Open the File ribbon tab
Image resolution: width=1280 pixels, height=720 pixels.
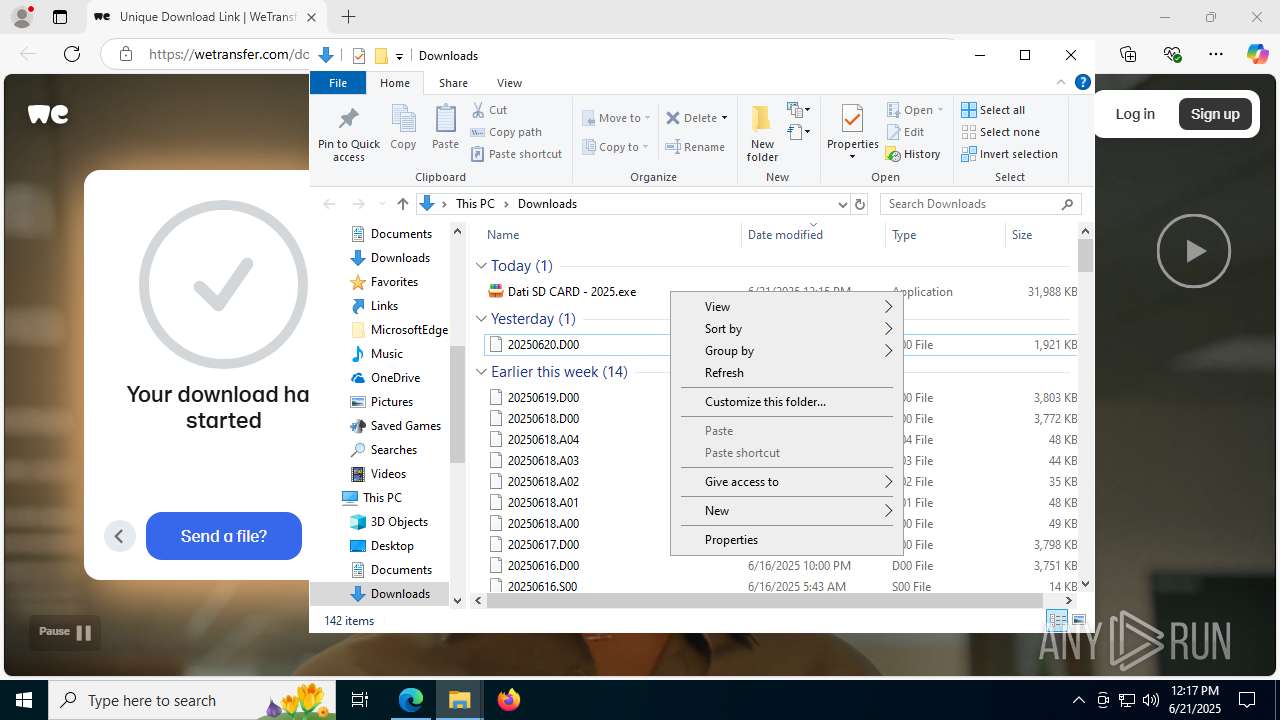(338, 83)
